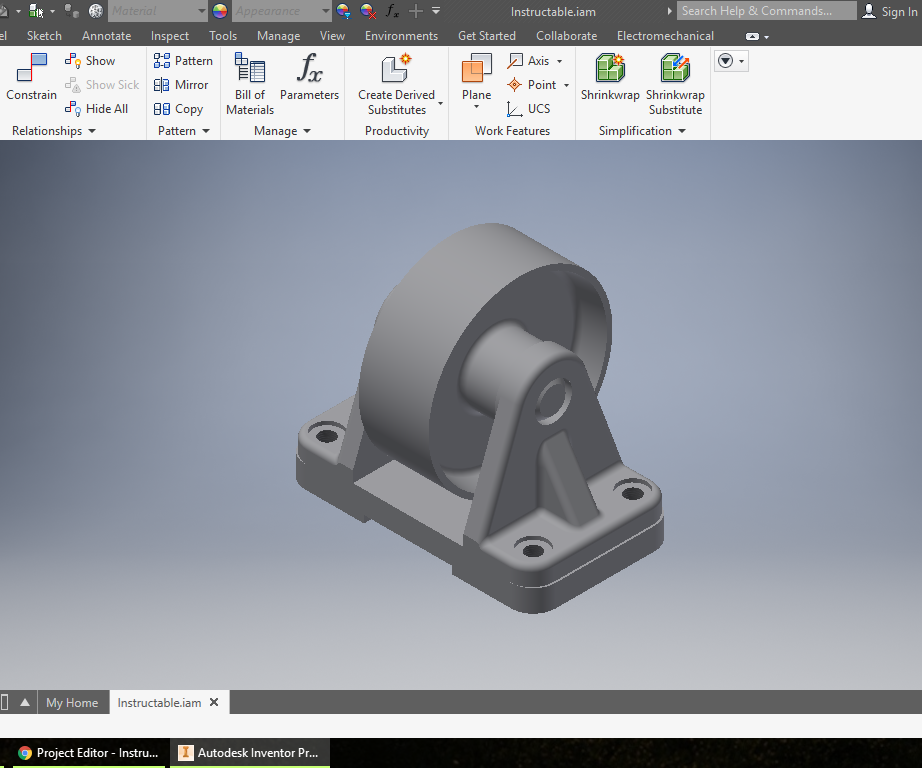
Task: Select the Mirror components tool
Action: (x=182, y=84)
